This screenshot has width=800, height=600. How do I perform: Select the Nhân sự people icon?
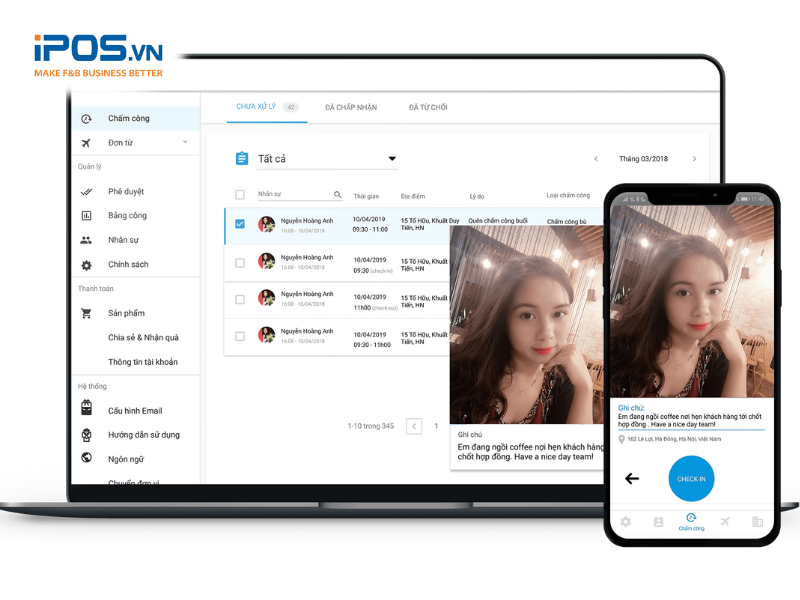(x=87, y=240)
